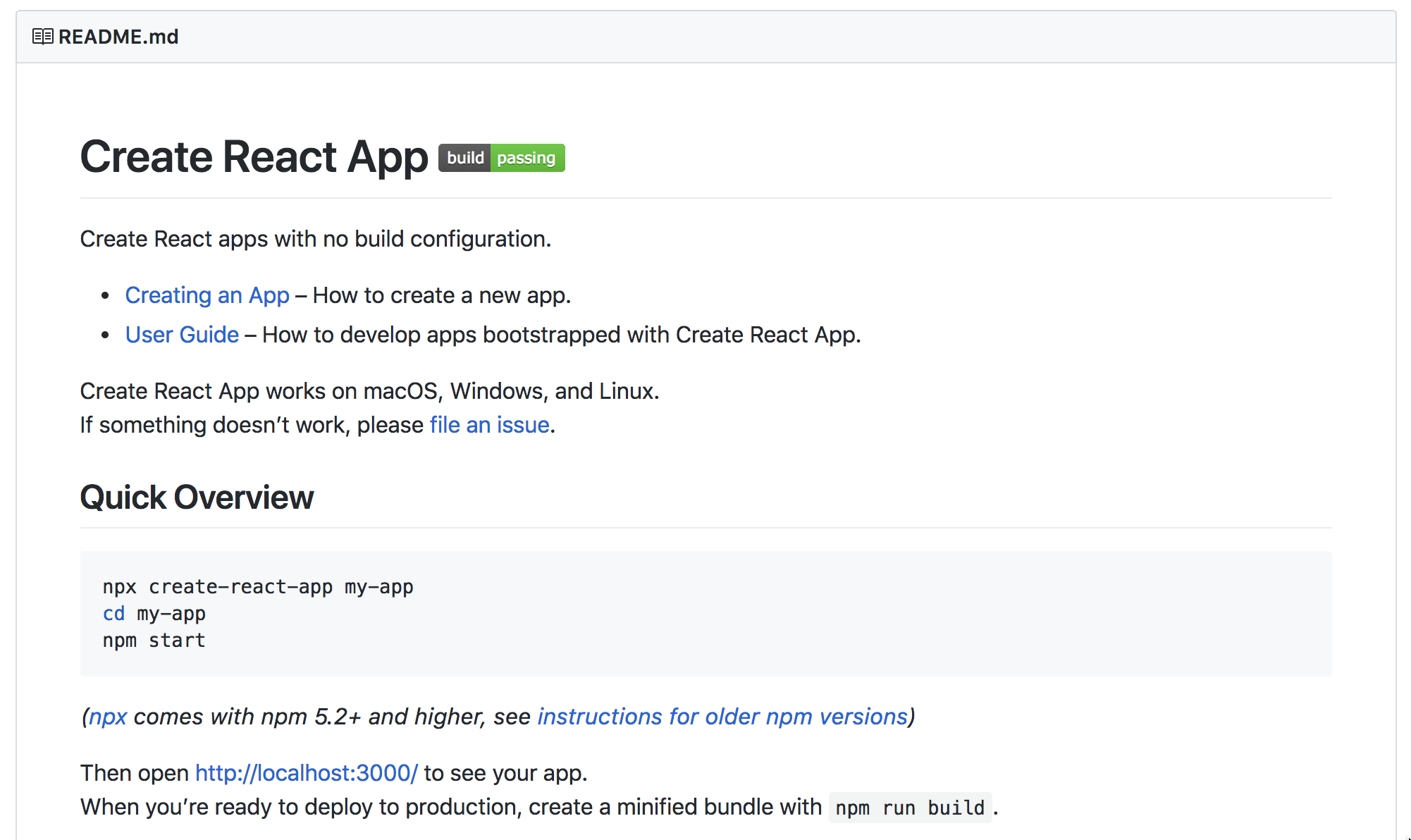Click the file an issue link
Screen dimensions: 1411x840
point(489,425)
